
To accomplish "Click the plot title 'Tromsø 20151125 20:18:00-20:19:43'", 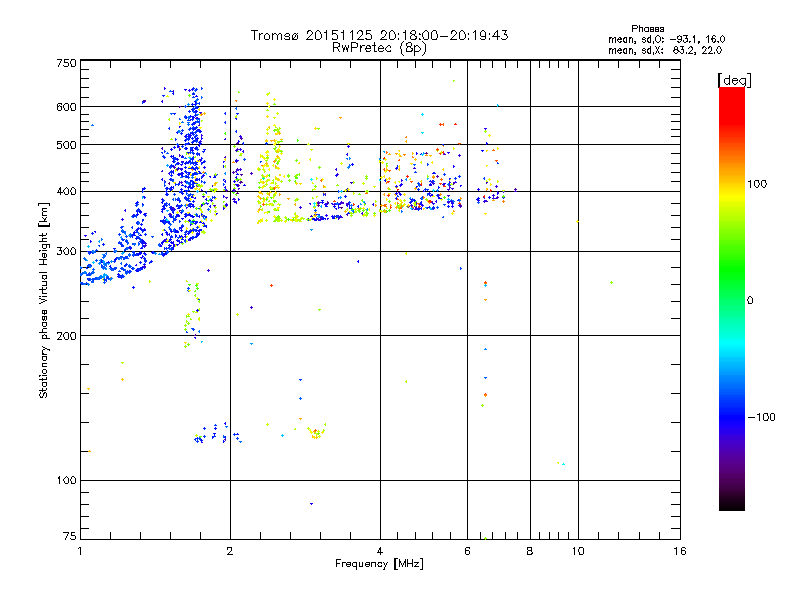I will [379, 35].
